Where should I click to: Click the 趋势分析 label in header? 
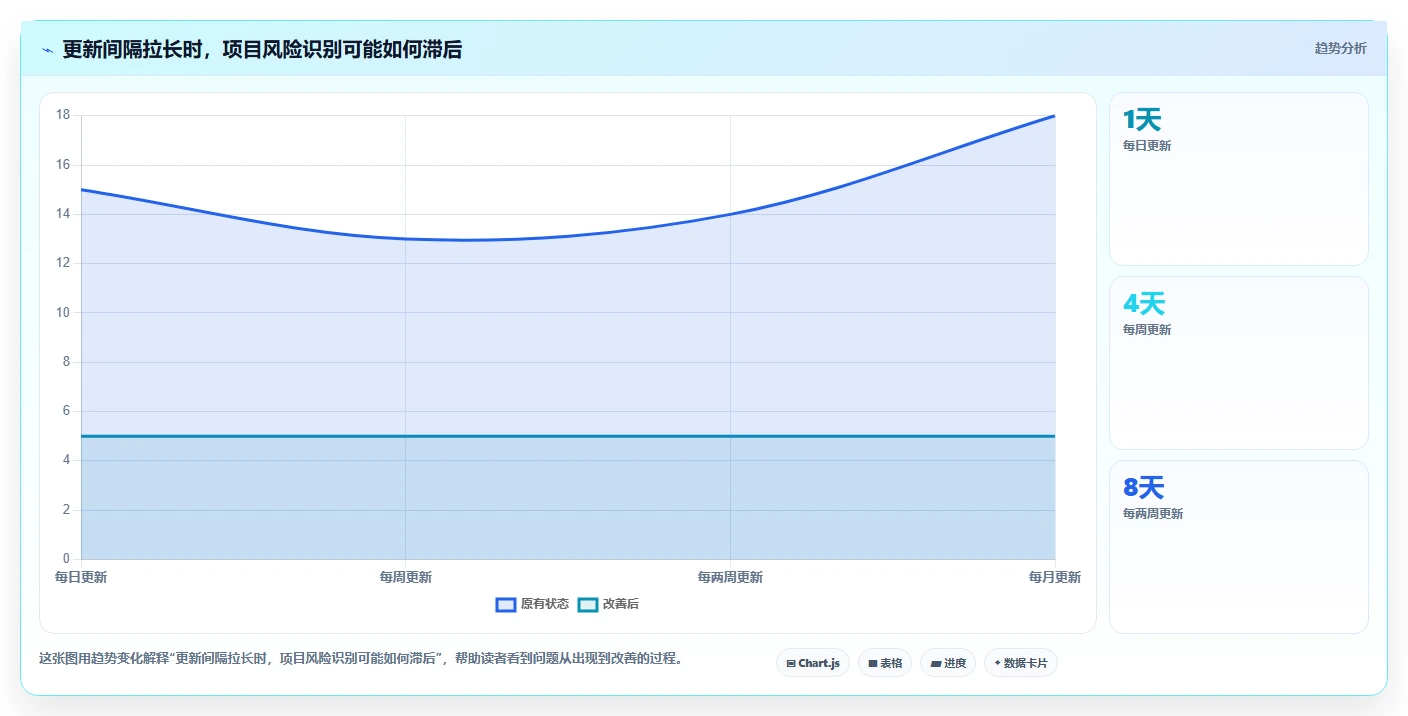point(1340,48)
